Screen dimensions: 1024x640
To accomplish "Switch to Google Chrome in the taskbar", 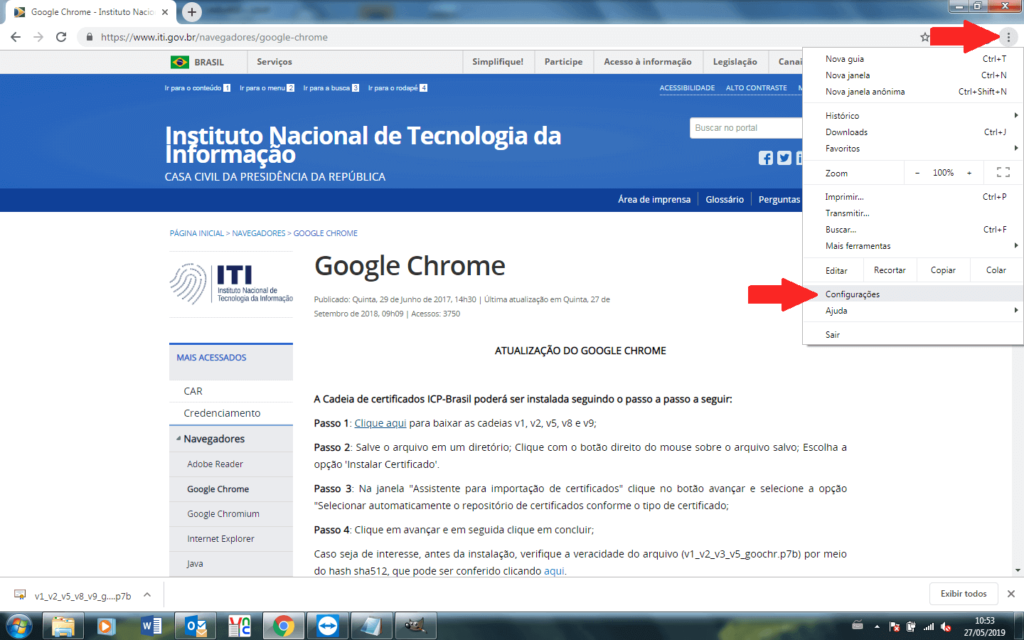I will [x=283, y=626].
